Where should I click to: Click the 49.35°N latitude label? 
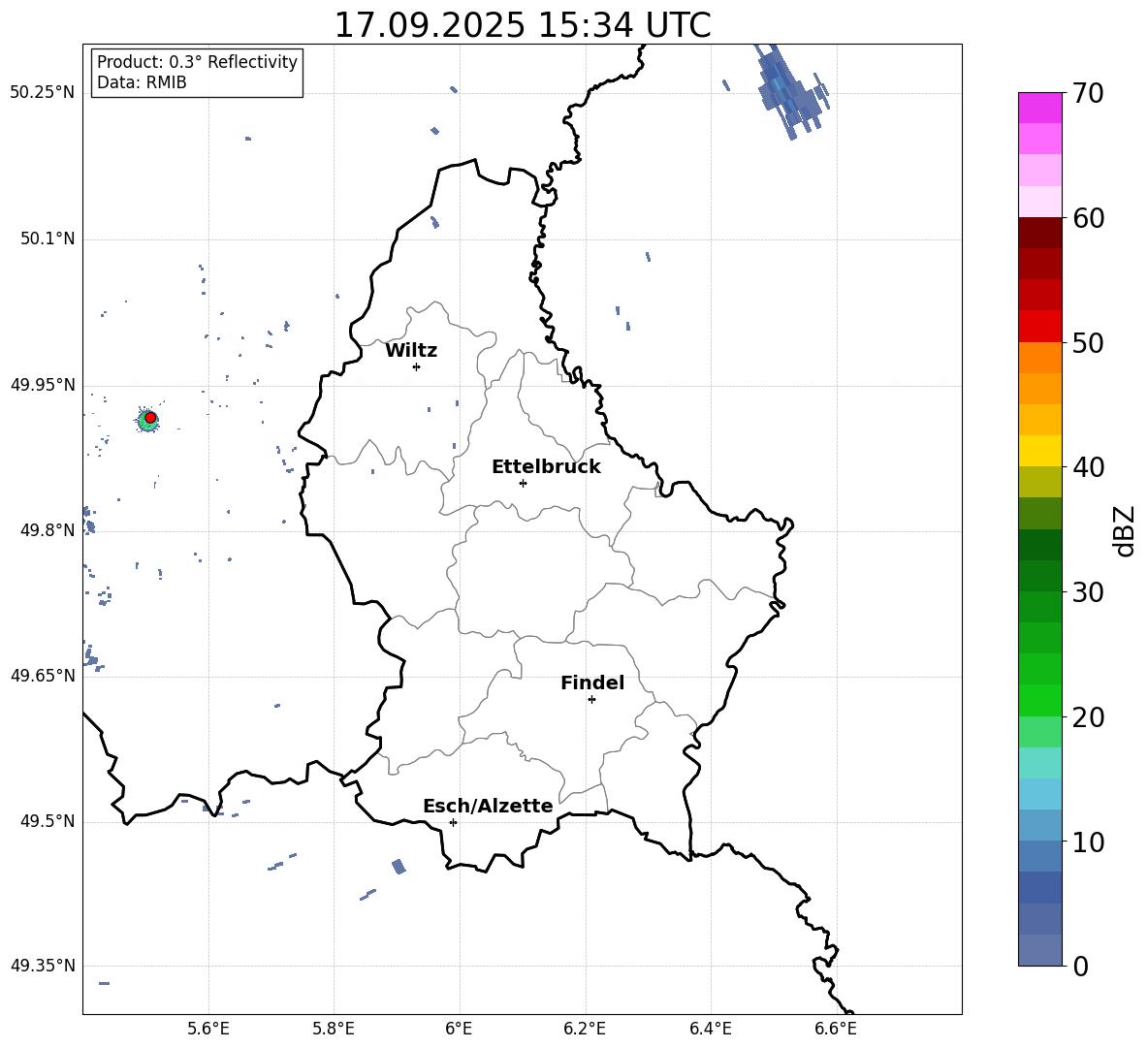[x=43, y=966]
